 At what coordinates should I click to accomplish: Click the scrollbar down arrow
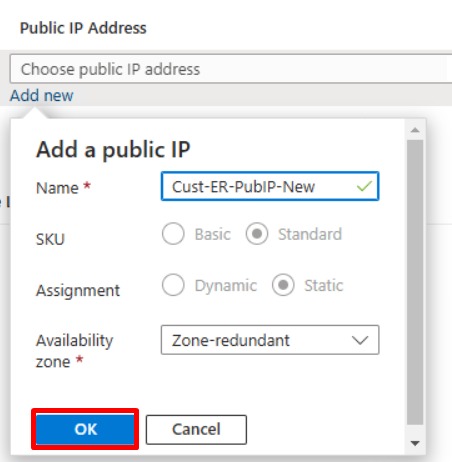click(x=415, y=443)
